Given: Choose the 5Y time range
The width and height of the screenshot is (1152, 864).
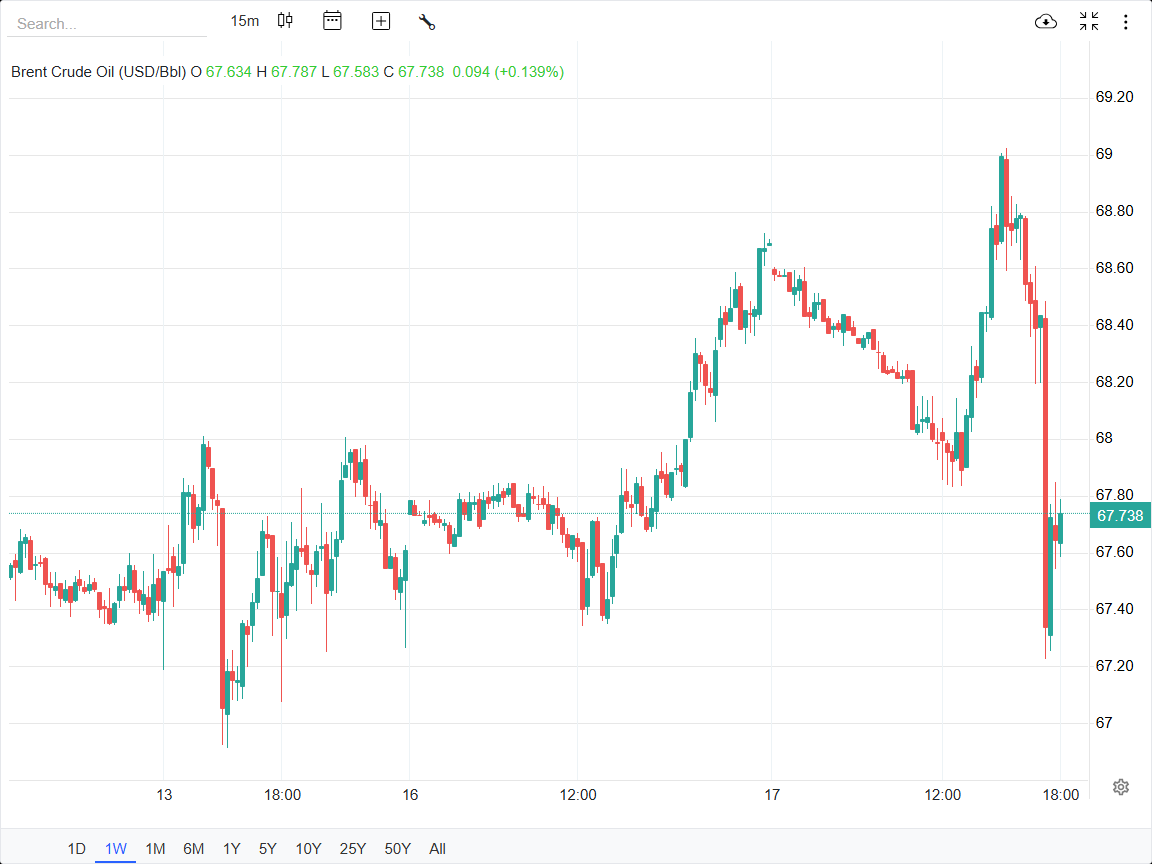Looking at the screenshot, I should [268, 849].
